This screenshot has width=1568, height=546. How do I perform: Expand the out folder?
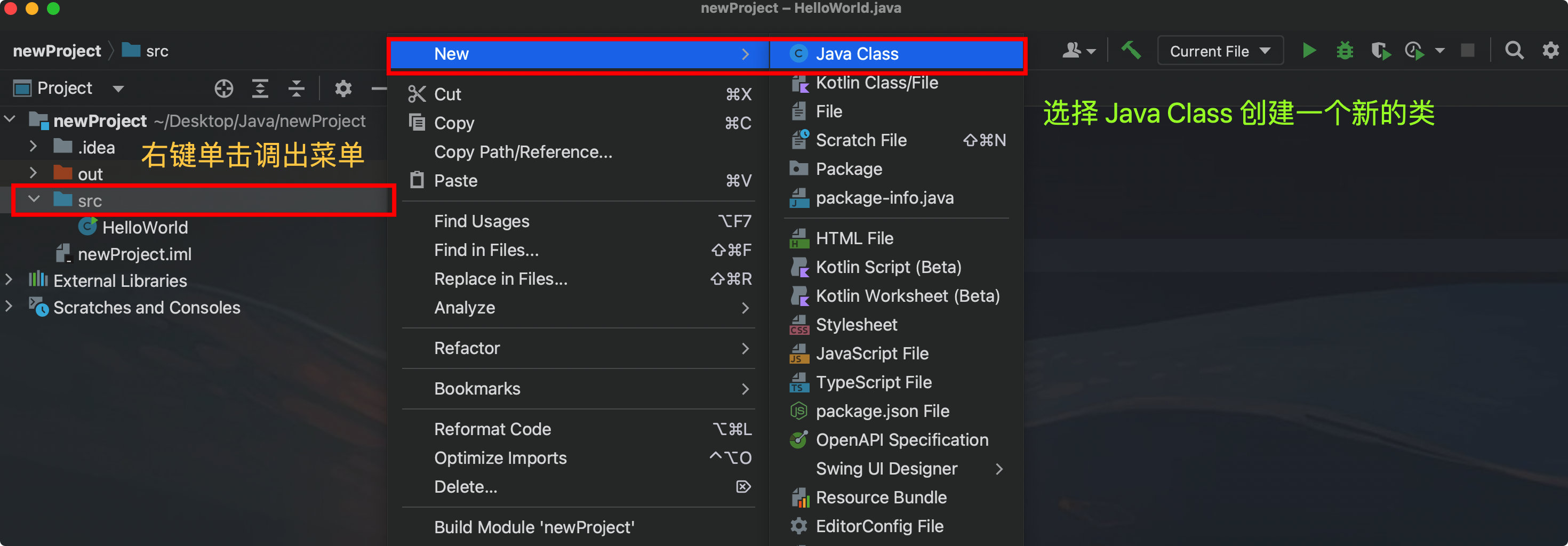[x=34, y=173]
